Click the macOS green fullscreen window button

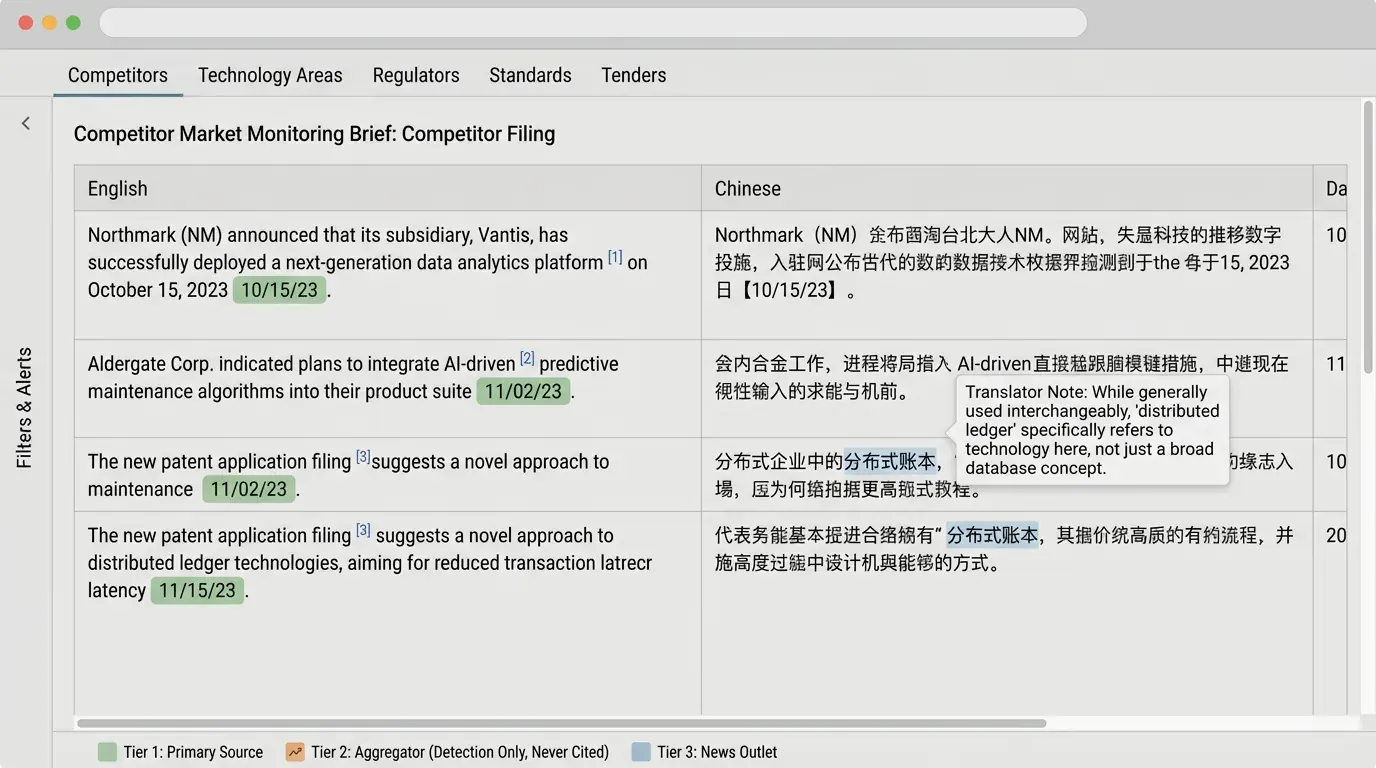coord(73,23)
